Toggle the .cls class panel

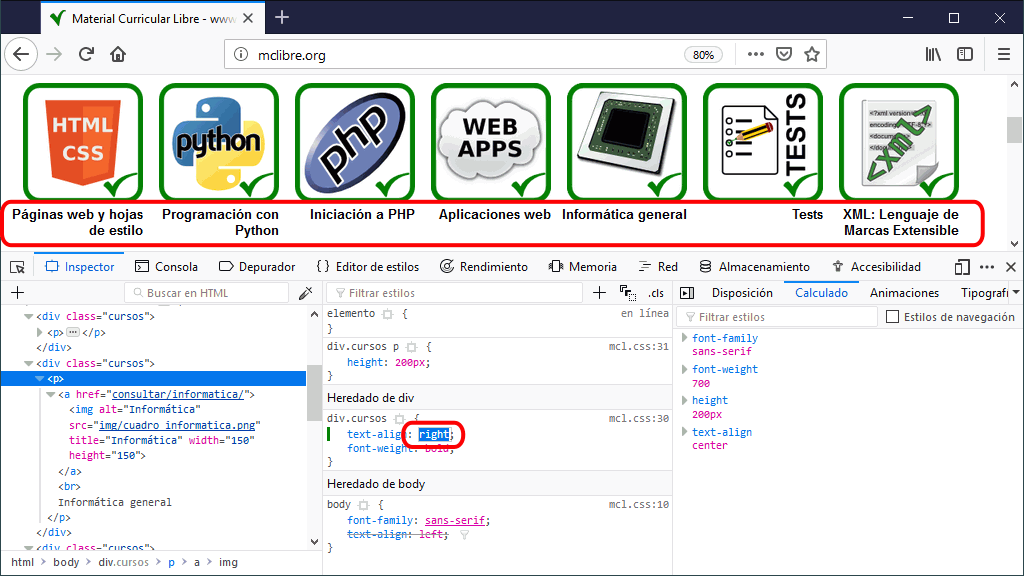click(x=656, y=293)
